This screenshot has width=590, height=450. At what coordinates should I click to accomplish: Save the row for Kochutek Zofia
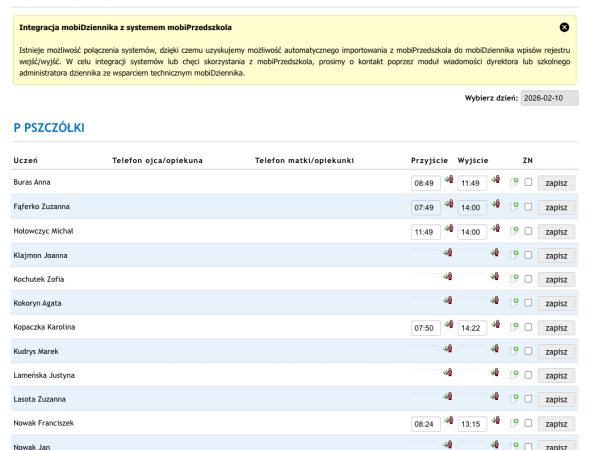[x=556, y=280]
